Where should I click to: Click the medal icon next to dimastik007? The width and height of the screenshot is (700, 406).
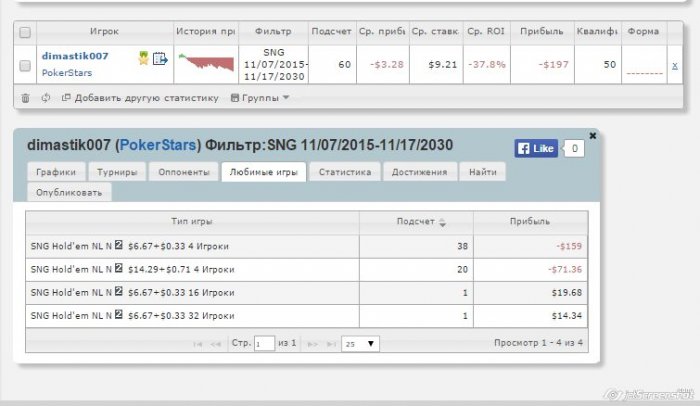143,58
